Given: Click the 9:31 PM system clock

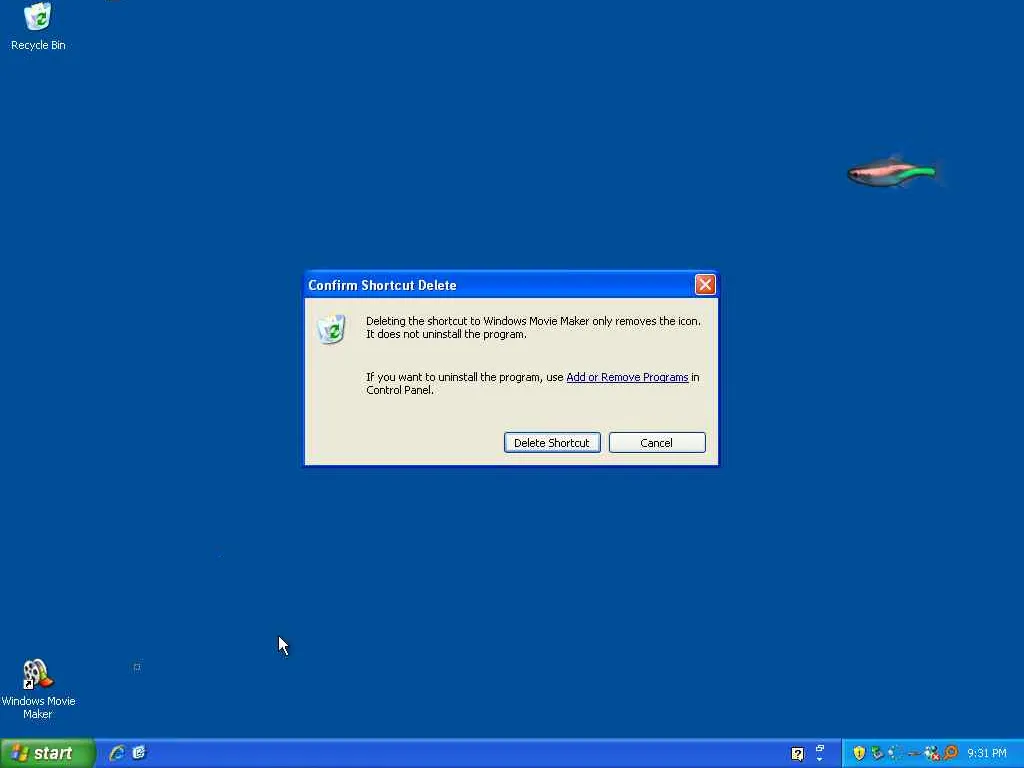Looking at the screenshot, I should [987, 753].
